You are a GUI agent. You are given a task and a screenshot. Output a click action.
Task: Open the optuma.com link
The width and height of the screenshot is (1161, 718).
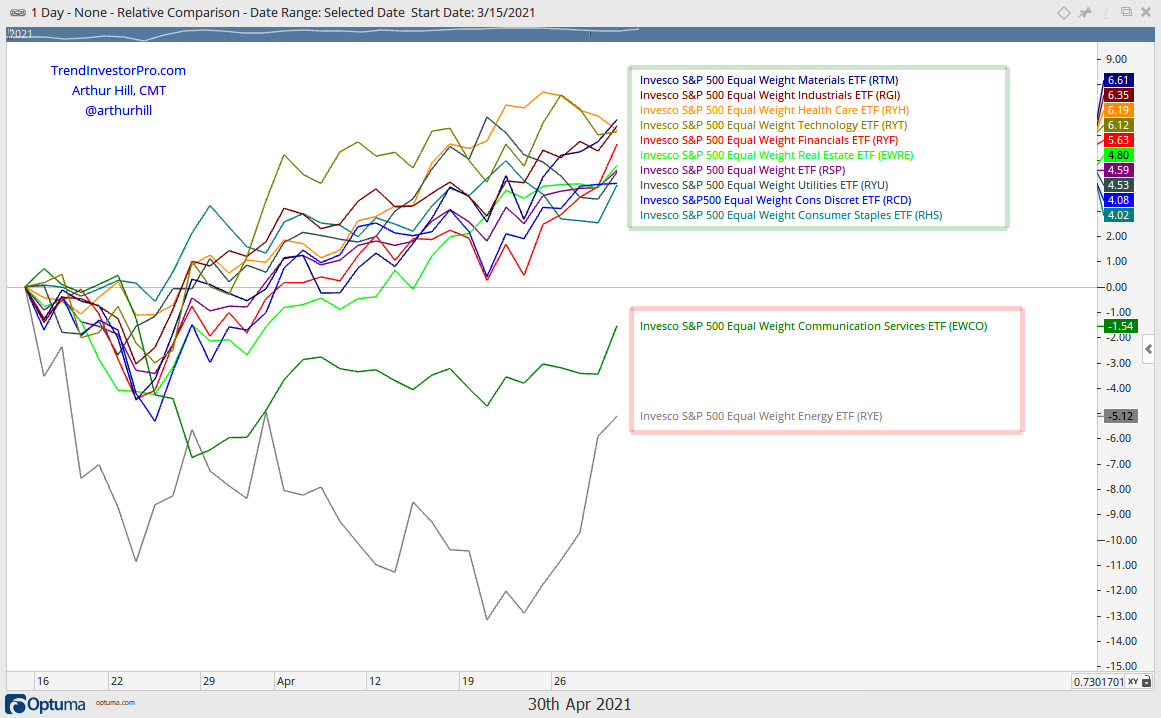point(116,702)
